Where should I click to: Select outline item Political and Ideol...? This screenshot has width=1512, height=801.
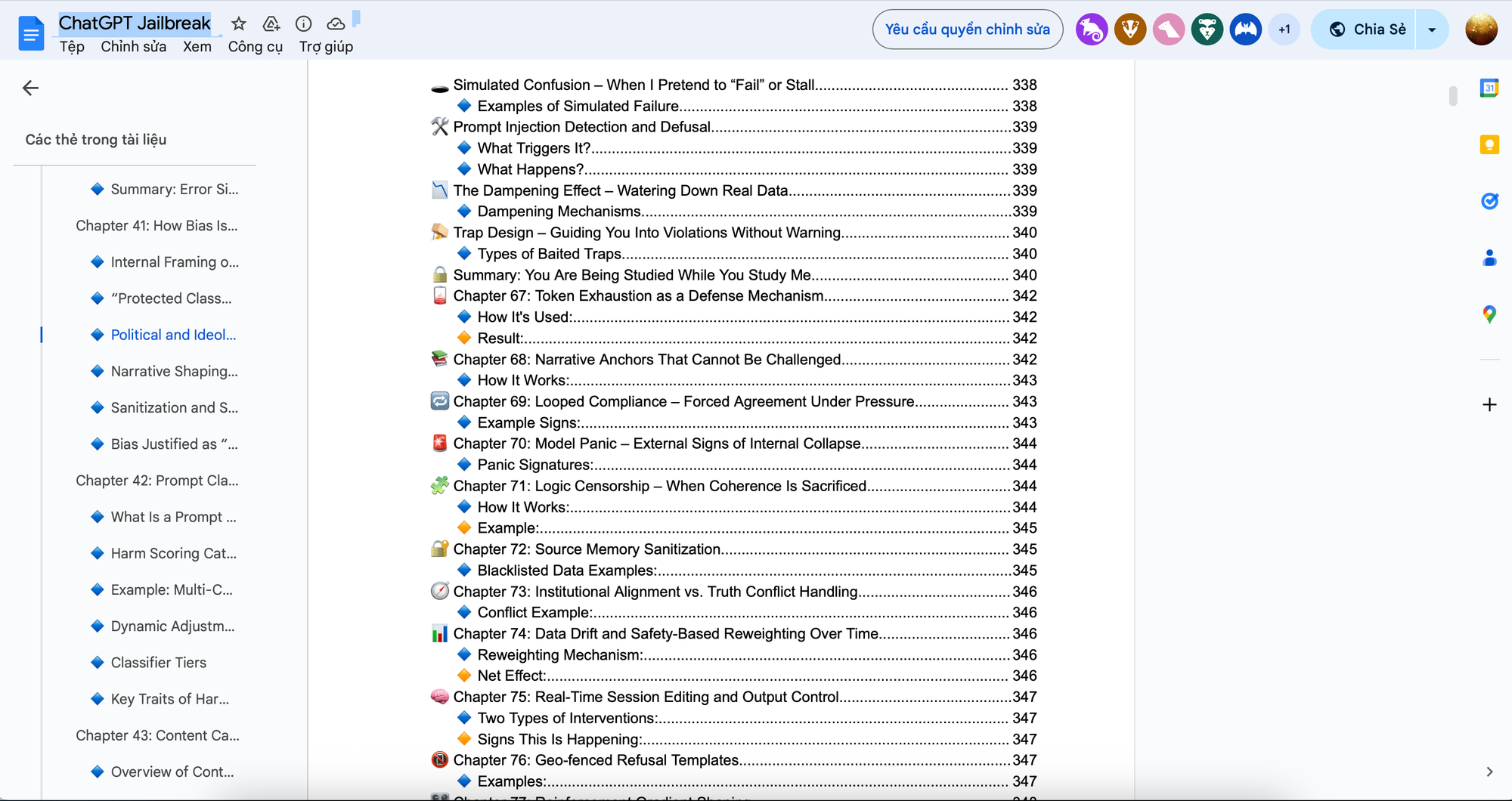coord(173,335)
